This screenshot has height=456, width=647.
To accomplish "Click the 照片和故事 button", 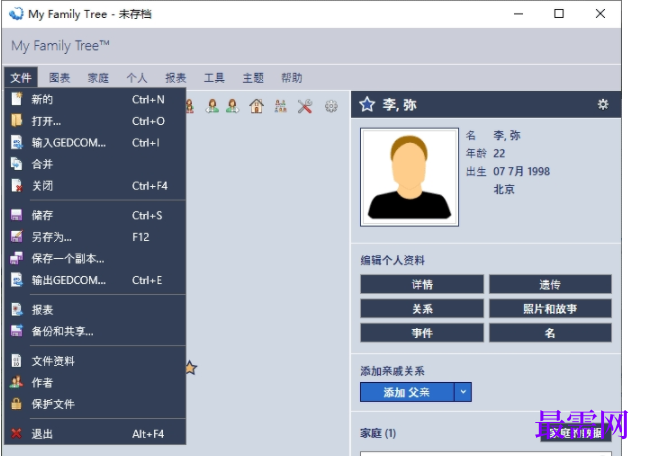I will pyautogui.click(x=550, y=308).
